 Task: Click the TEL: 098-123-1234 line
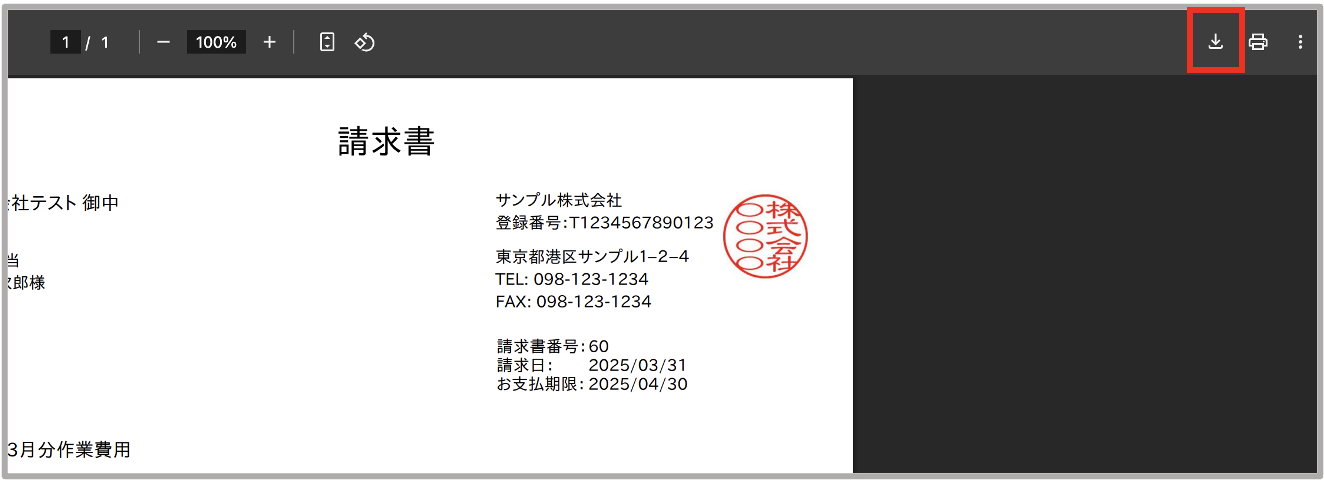click(572, 279)
